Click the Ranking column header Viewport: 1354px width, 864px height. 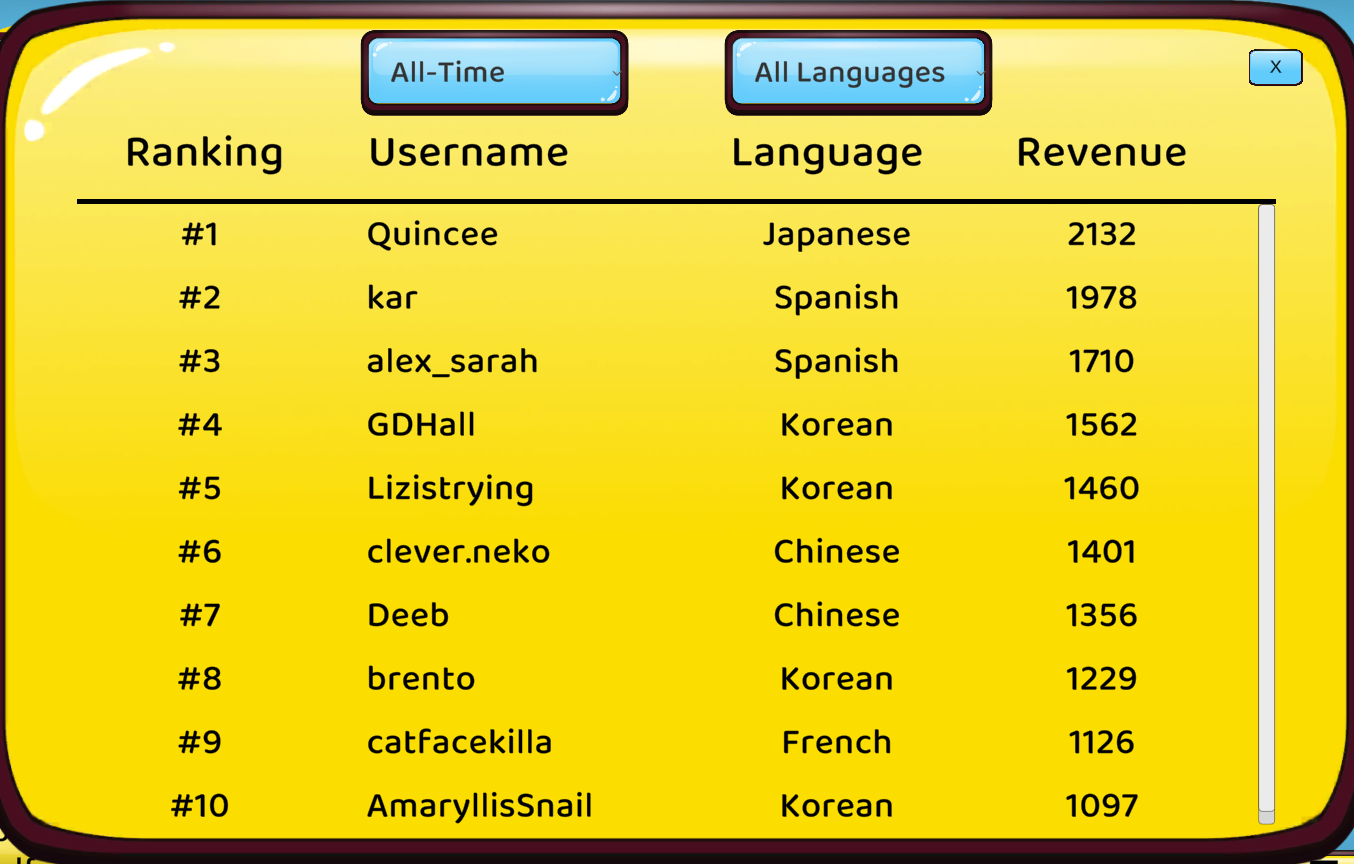coord(204,153)
